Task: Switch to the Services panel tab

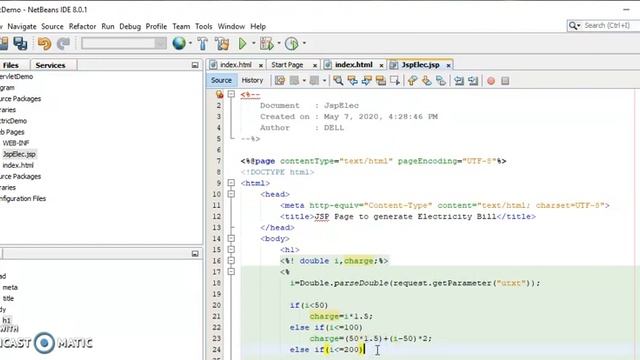Action: pos(50,65)
